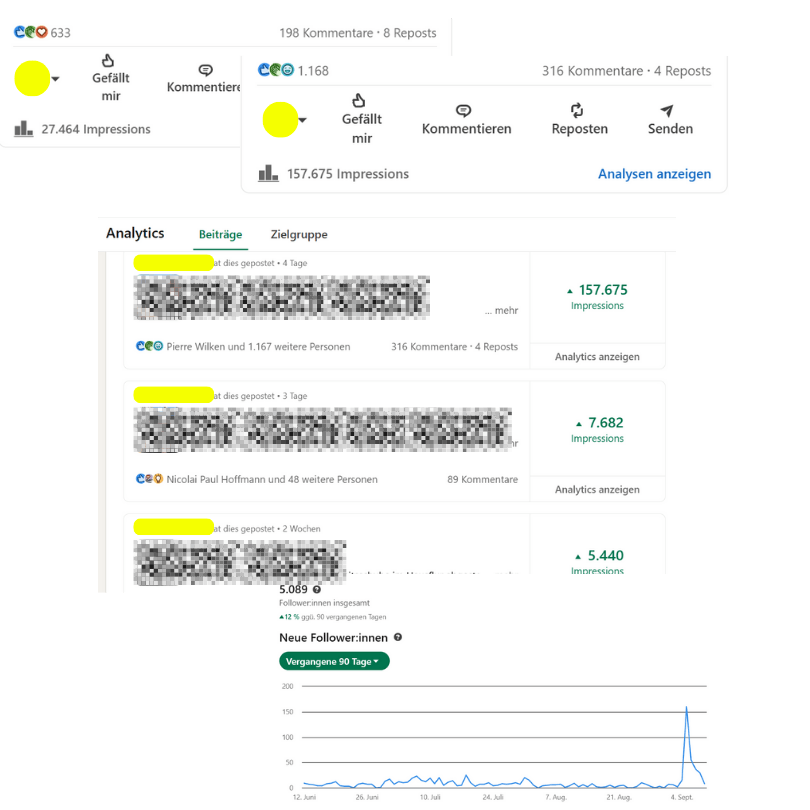
Task: Click the 27.464 Impressions text
Action: click(96, 129)
